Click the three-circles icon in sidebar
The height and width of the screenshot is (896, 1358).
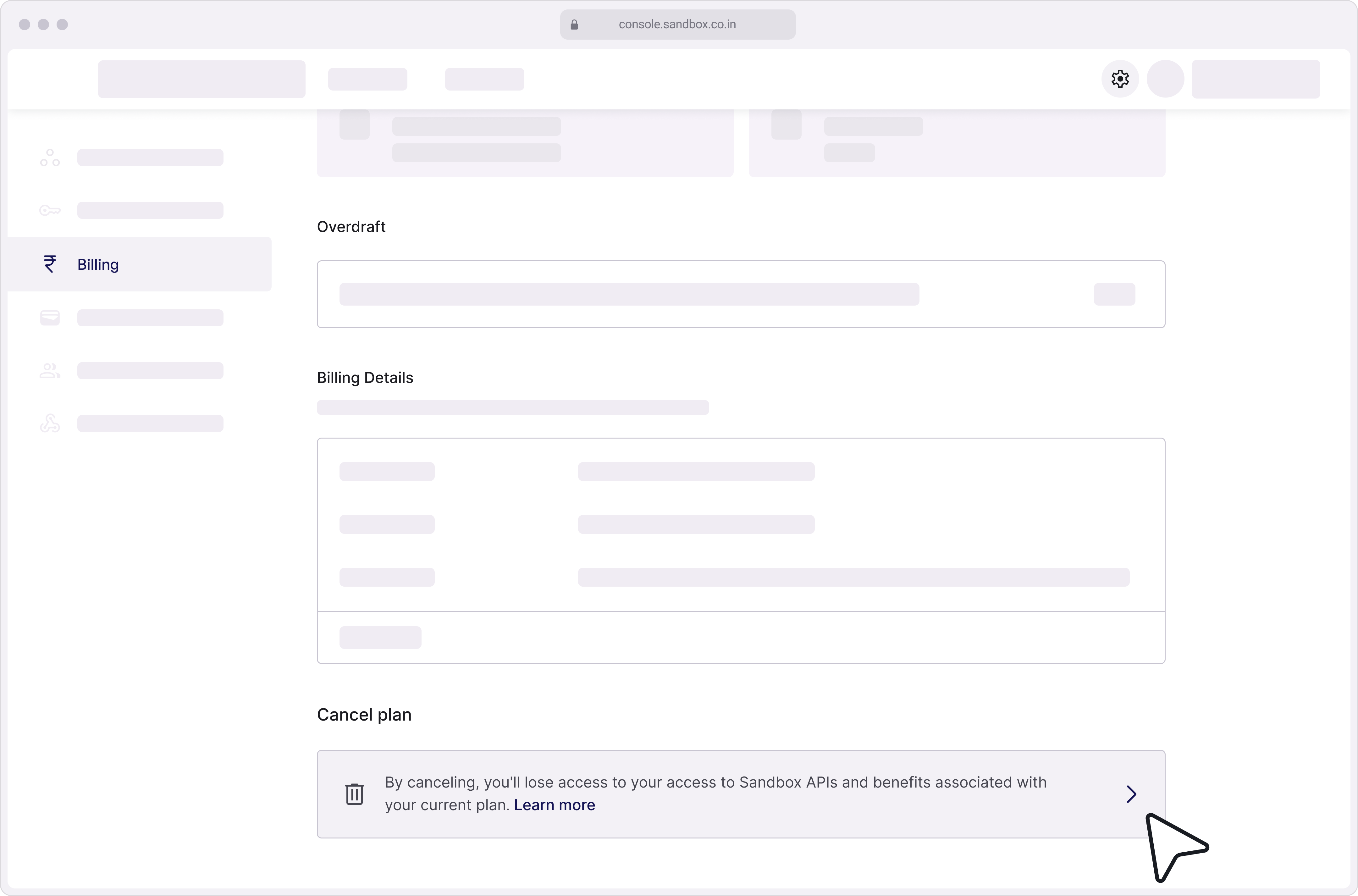click(x=50, y=158)
